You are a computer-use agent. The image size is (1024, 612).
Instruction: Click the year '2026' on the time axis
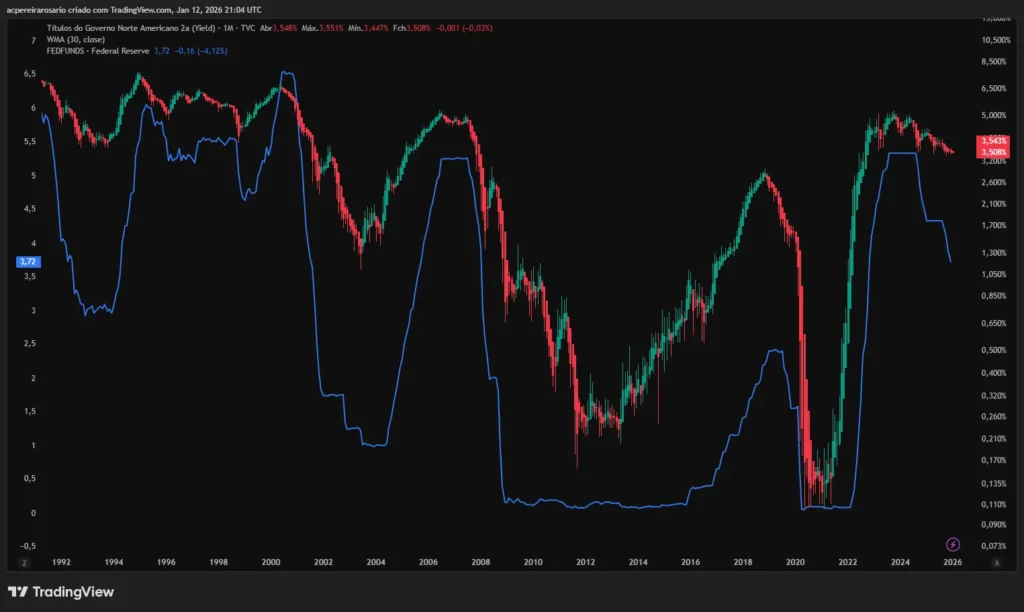click(x=953, y=562)
